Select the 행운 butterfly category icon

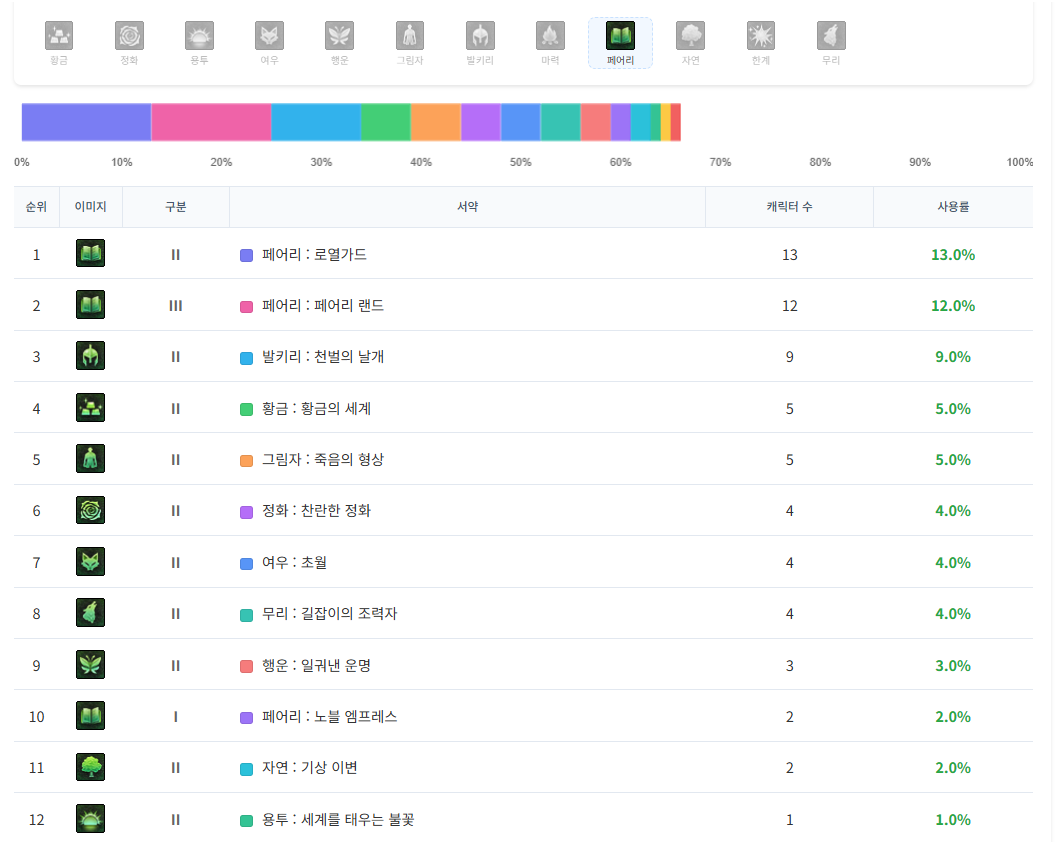click(339, 37)
